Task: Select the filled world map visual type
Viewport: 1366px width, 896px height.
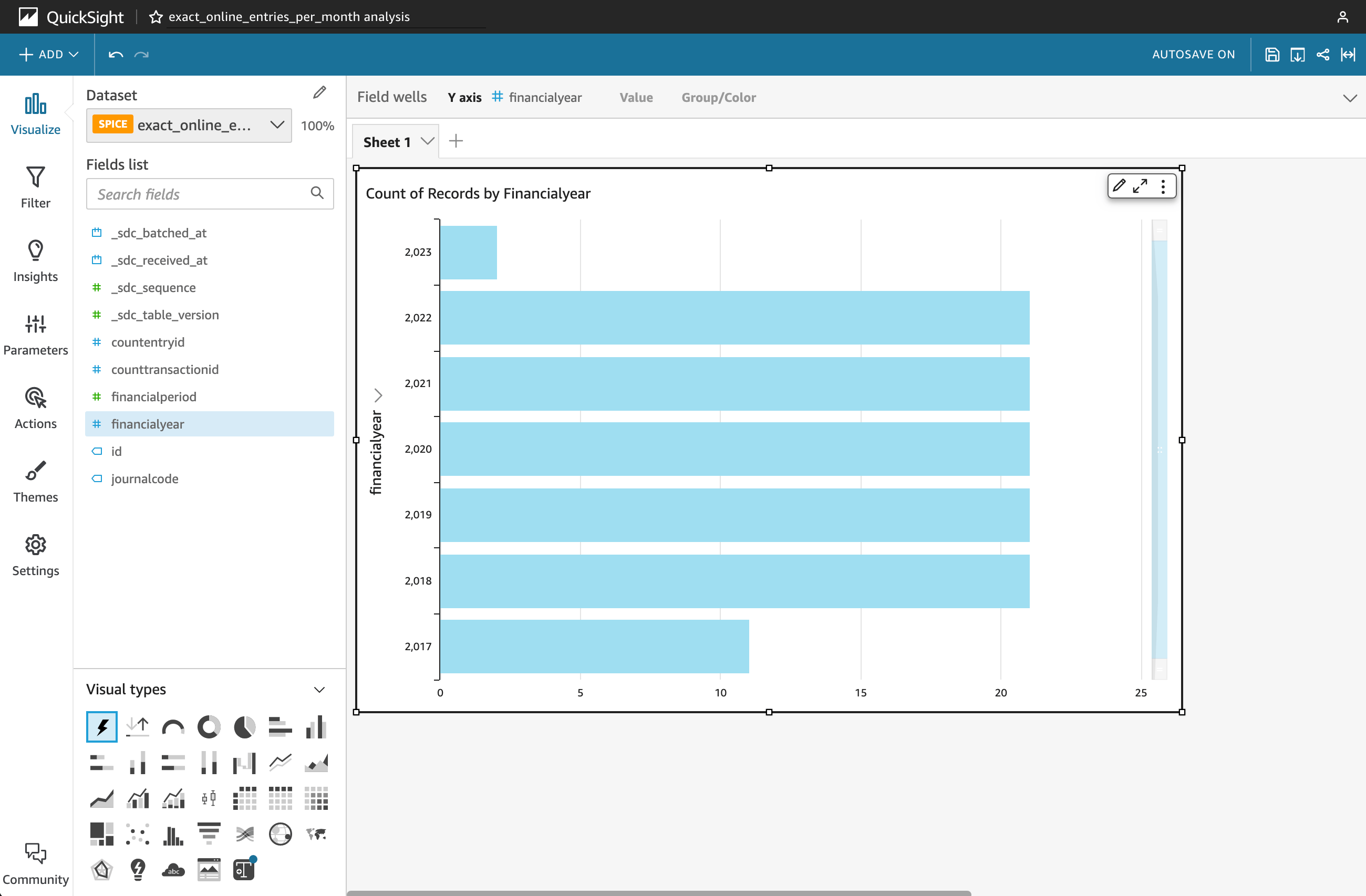Action: point(316,834)
